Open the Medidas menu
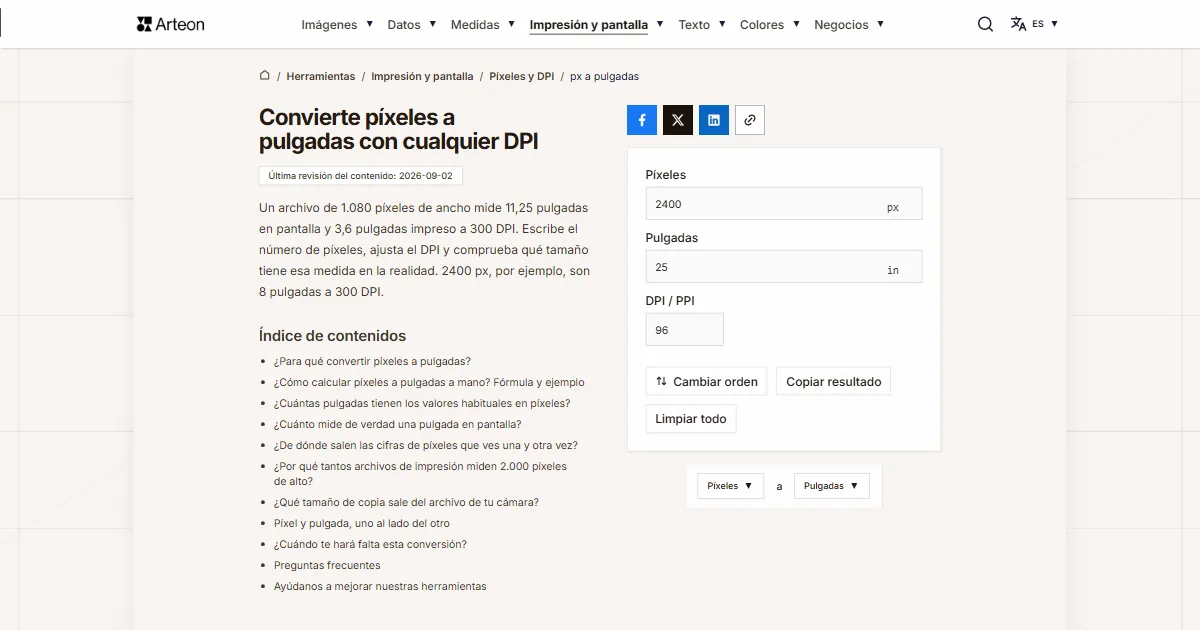 [x=483, y=24]
